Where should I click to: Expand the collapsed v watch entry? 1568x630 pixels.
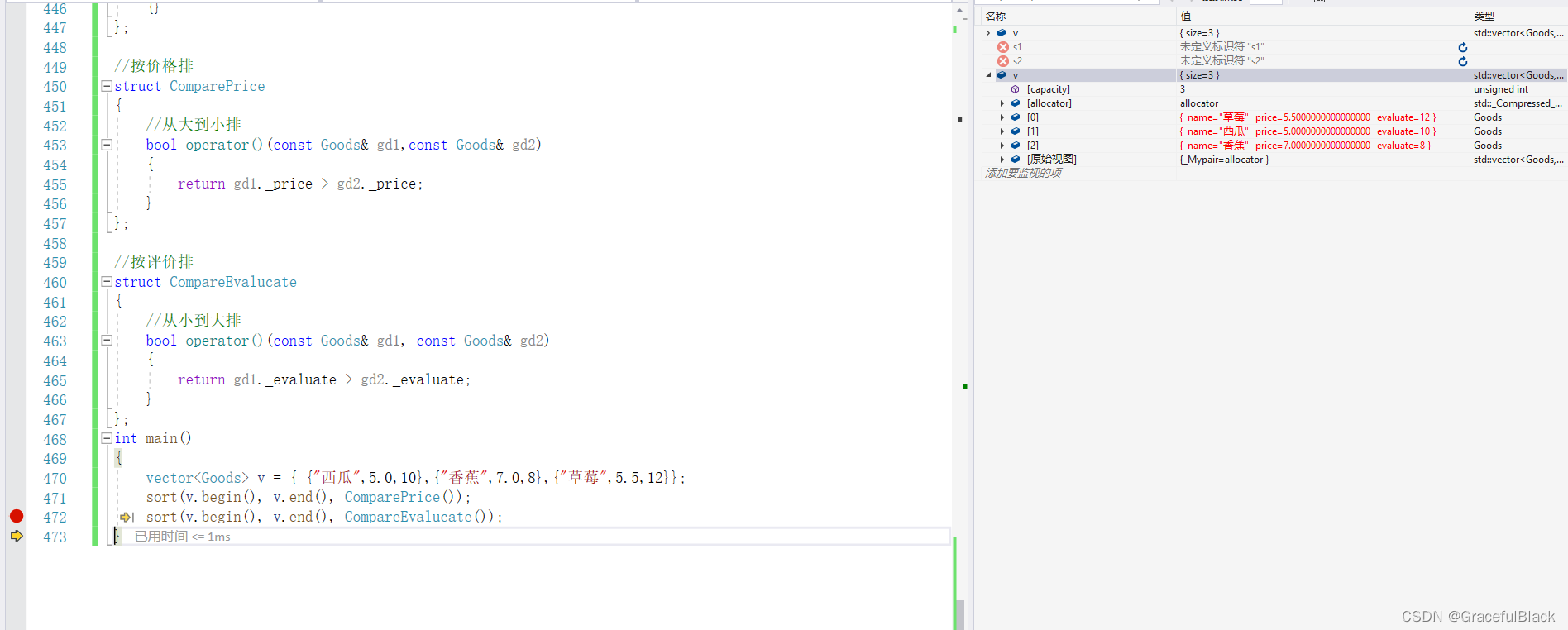click(988, 33)
